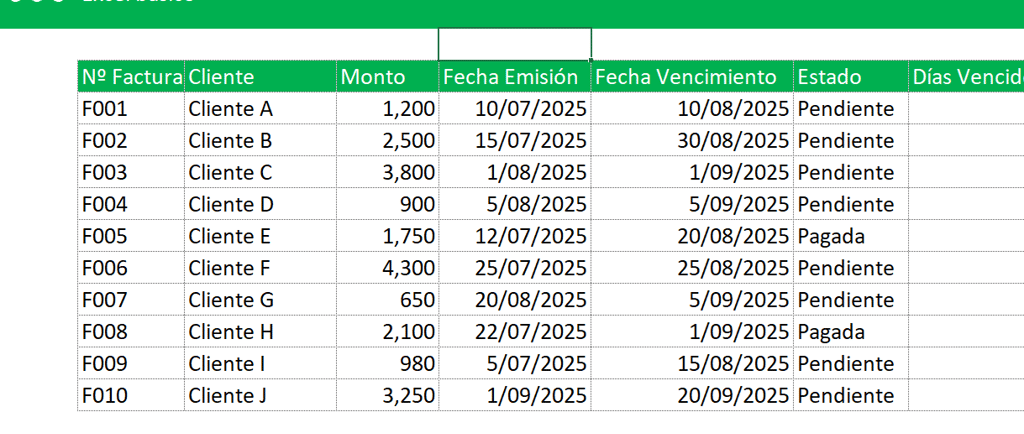Image resolution: width=1024 pixels, height=434 pixels.
Task: Select the Cliente column header cell
Action: [260, 77]
